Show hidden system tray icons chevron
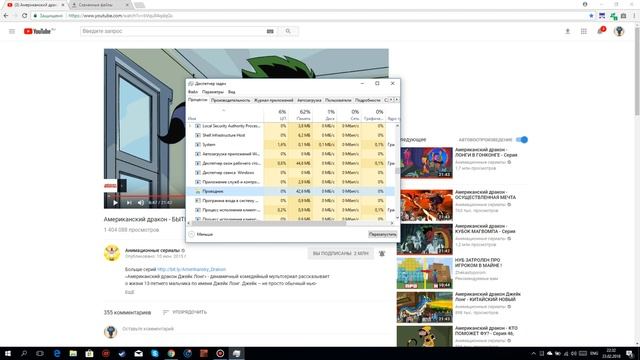The width and height of the screenshot is (640, 360). tap(533, 353)
